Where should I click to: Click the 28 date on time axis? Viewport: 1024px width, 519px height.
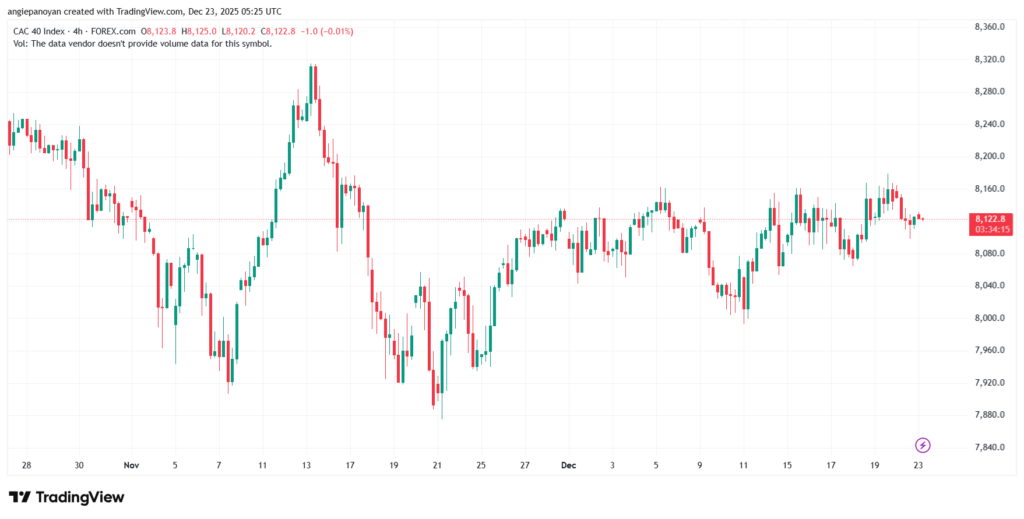26,466
